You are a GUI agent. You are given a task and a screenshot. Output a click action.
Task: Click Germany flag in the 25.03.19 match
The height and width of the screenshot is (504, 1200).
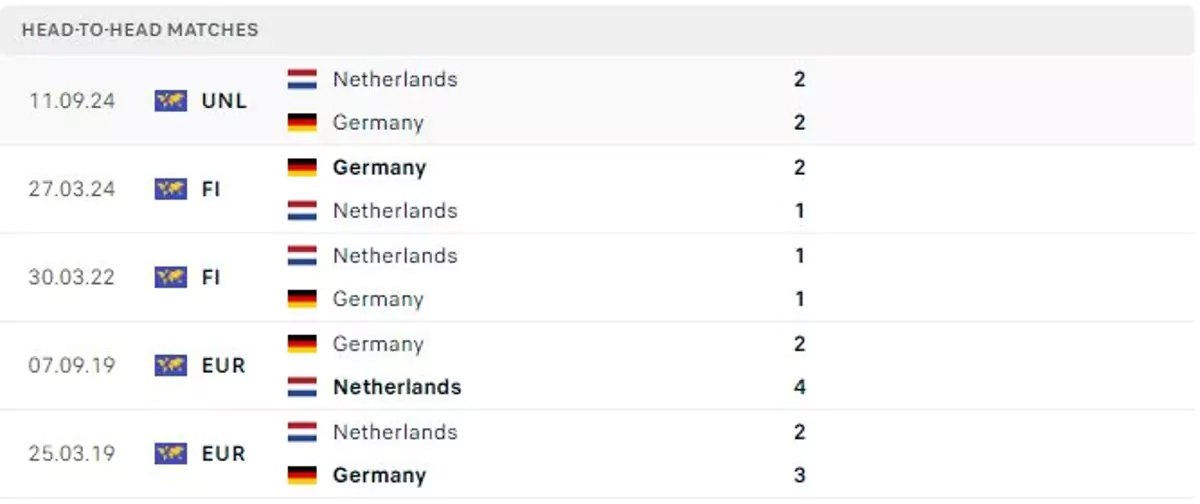[302, 475]
